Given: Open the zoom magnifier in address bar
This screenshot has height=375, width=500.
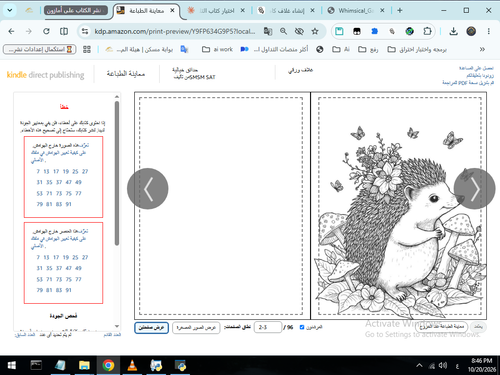Looking at the screenshot, I should (x=283, y=31).
